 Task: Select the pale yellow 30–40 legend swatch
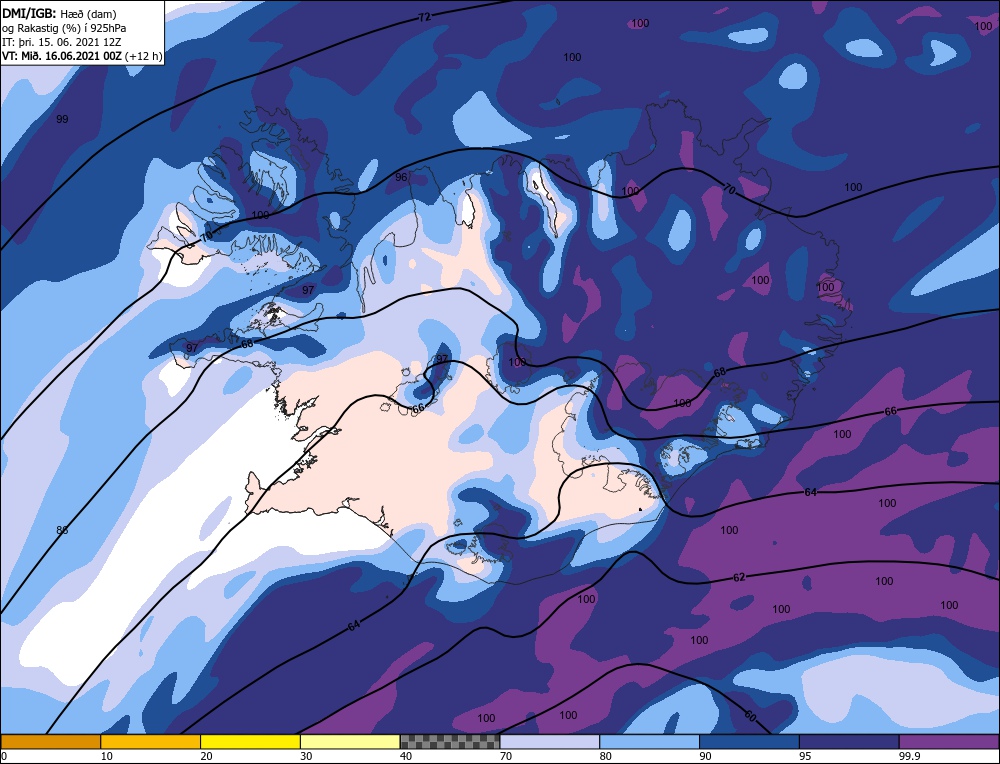point(350,741)
